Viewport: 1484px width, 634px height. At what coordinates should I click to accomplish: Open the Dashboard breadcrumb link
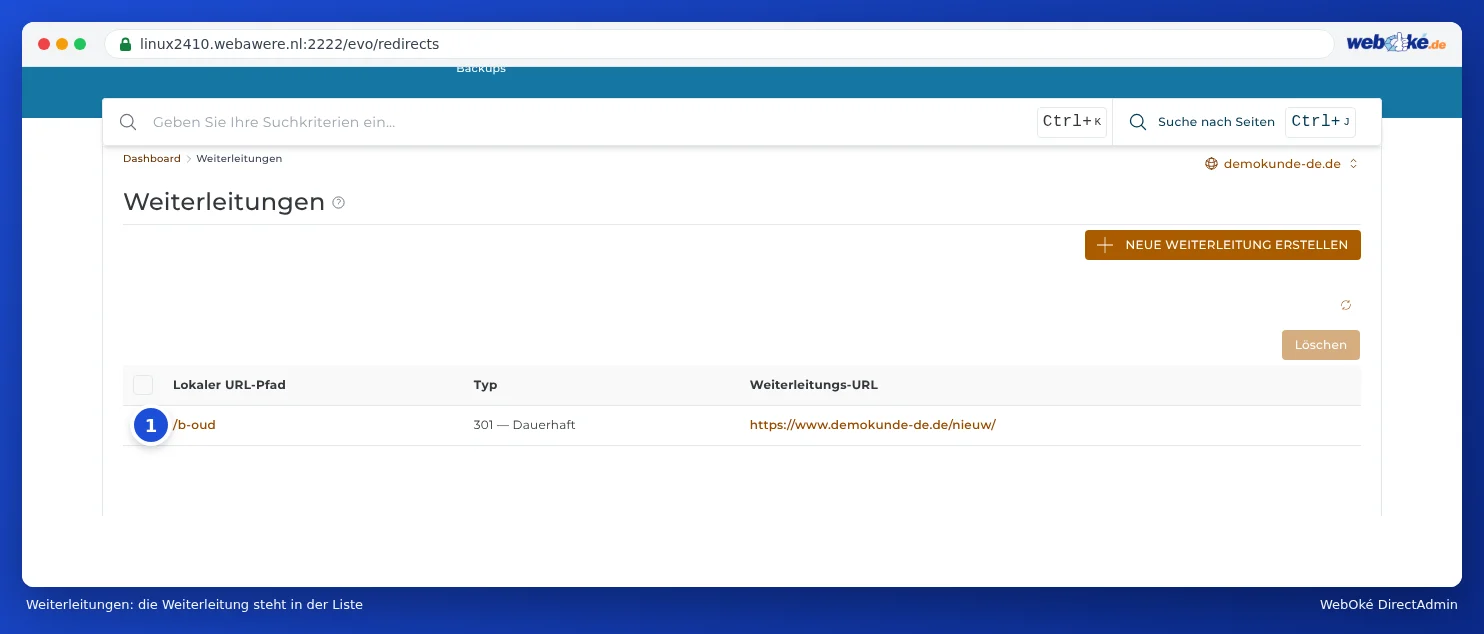[152, 159]
